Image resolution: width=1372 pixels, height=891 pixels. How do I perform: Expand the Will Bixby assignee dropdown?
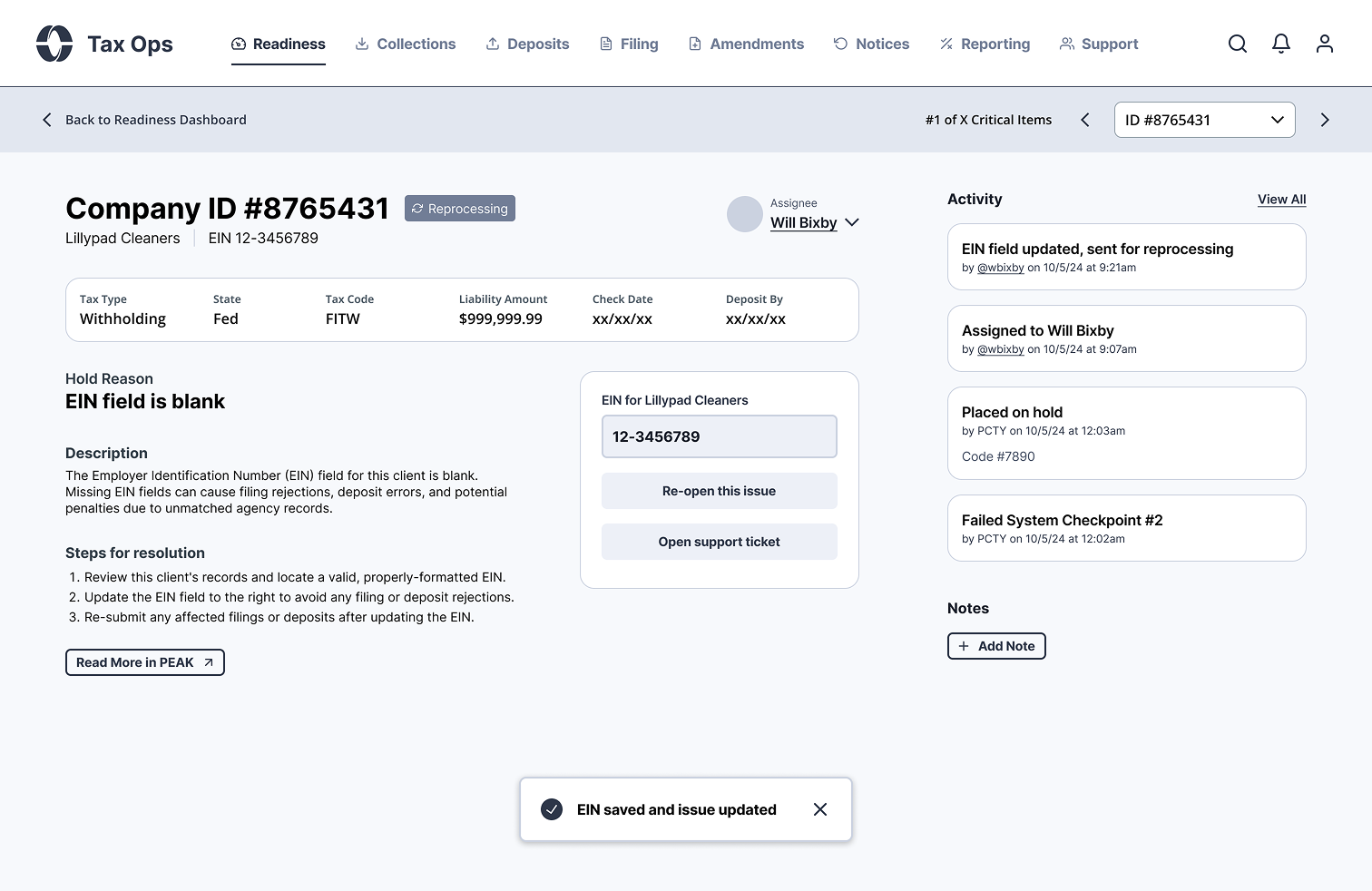(x=851, y=222)
